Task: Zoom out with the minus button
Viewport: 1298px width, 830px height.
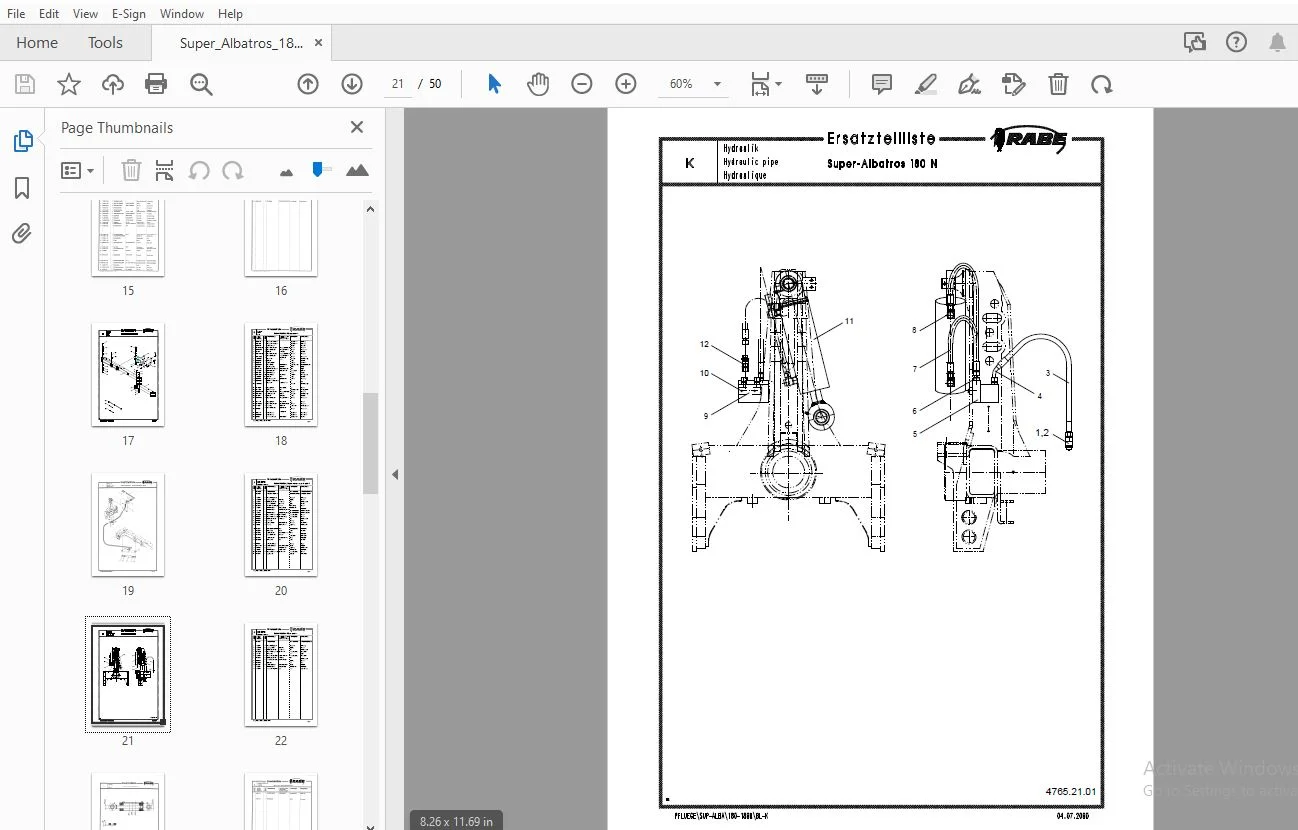Action: pos(582,85)
